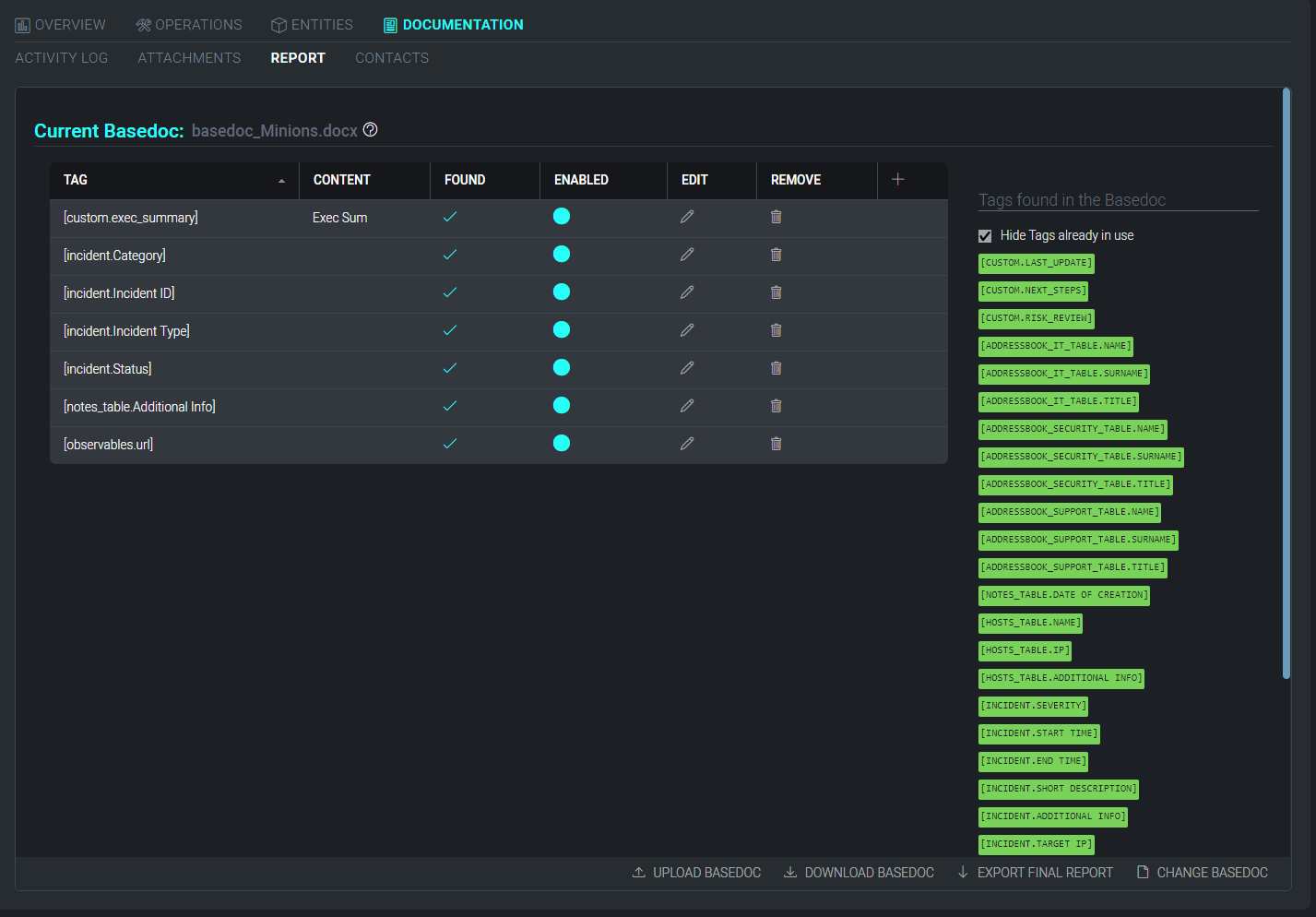The width and height of the screenshot is (1316, 917).
Task: Click the vertical scrollbar on the right
Action: tap(1286, 383)
